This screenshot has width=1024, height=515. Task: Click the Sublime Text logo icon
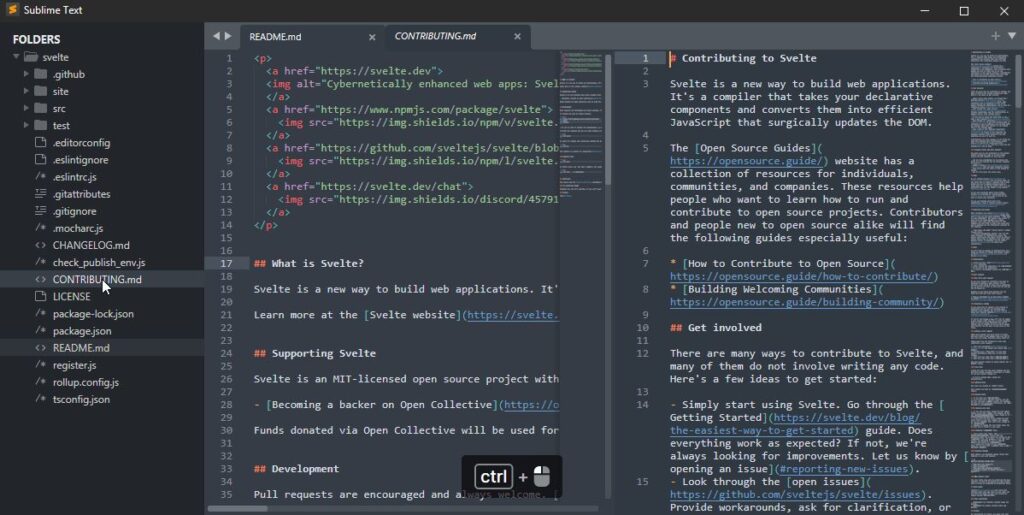(12, 10)
